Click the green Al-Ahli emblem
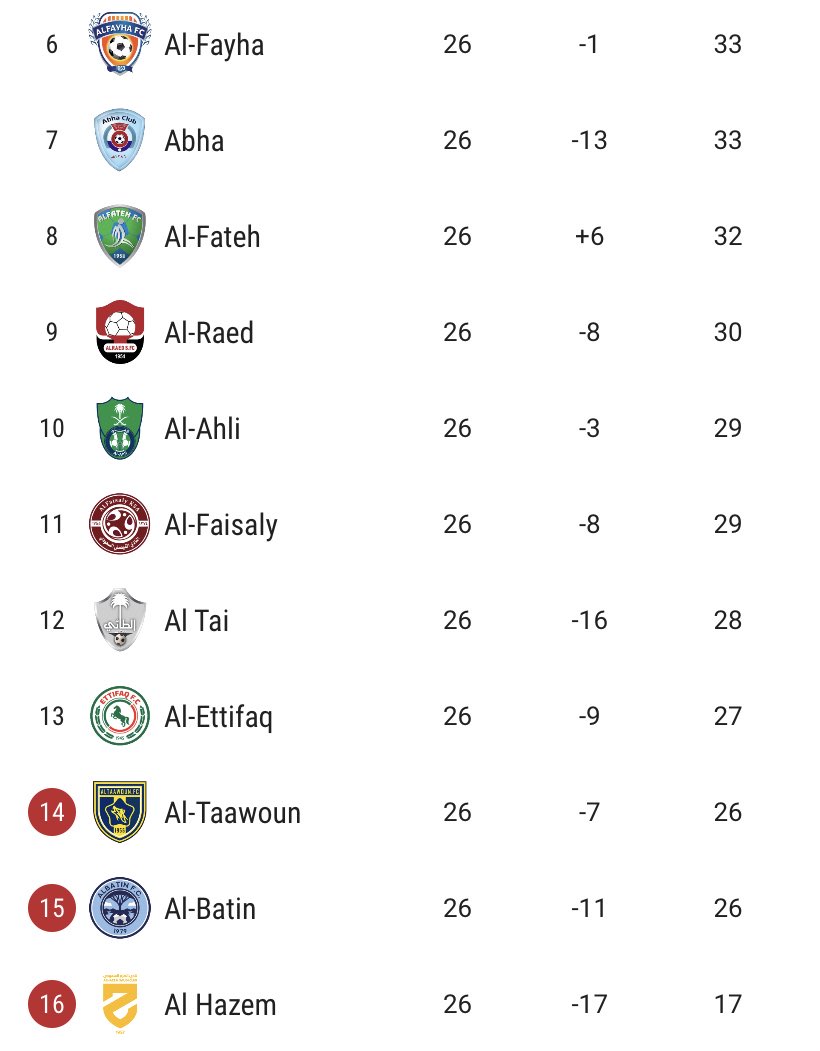 [x=119, y=428]
